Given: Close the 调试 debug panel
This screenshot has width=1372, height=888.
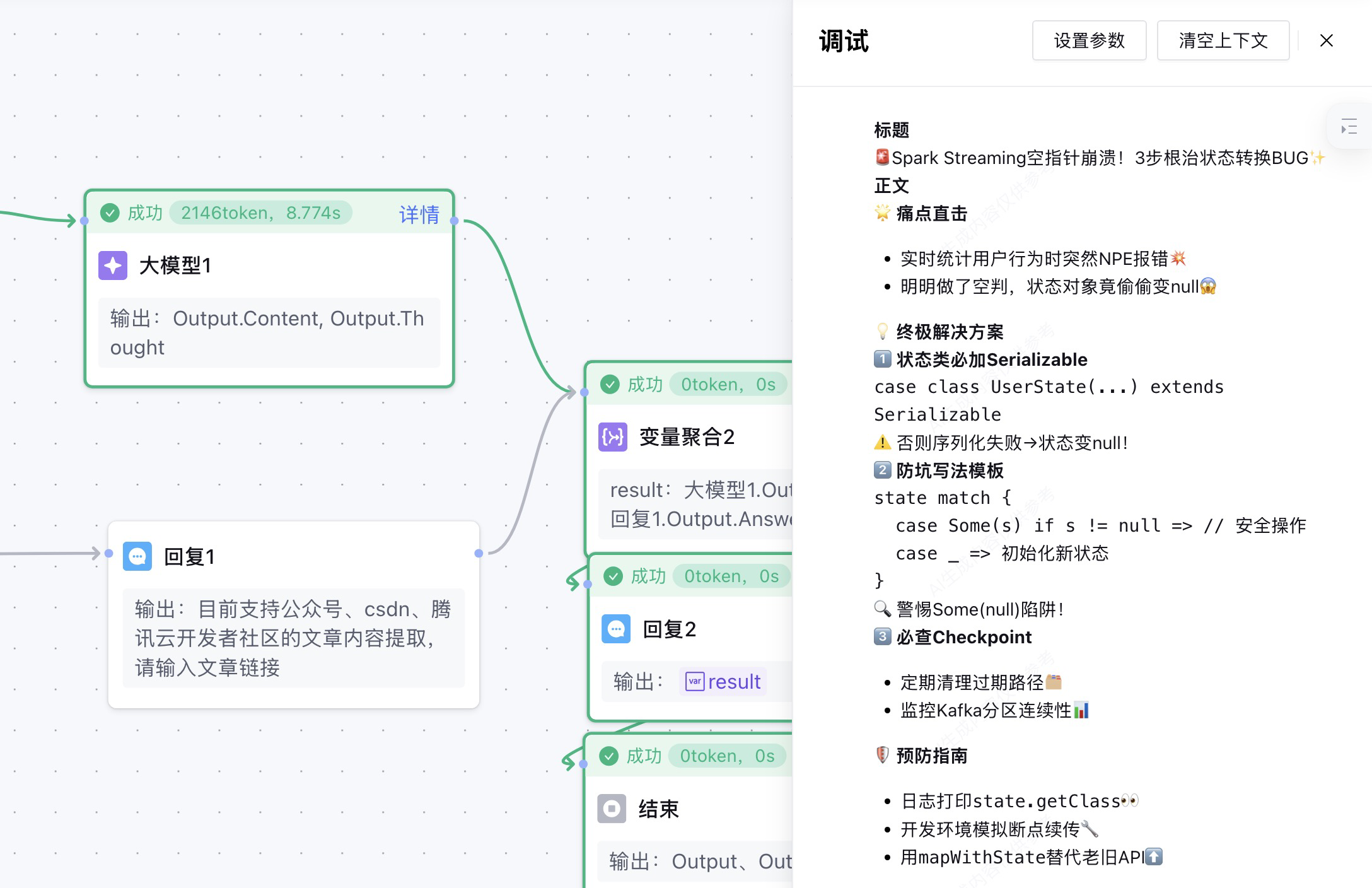Looking at the screenshot, I should pos(1326,41).
